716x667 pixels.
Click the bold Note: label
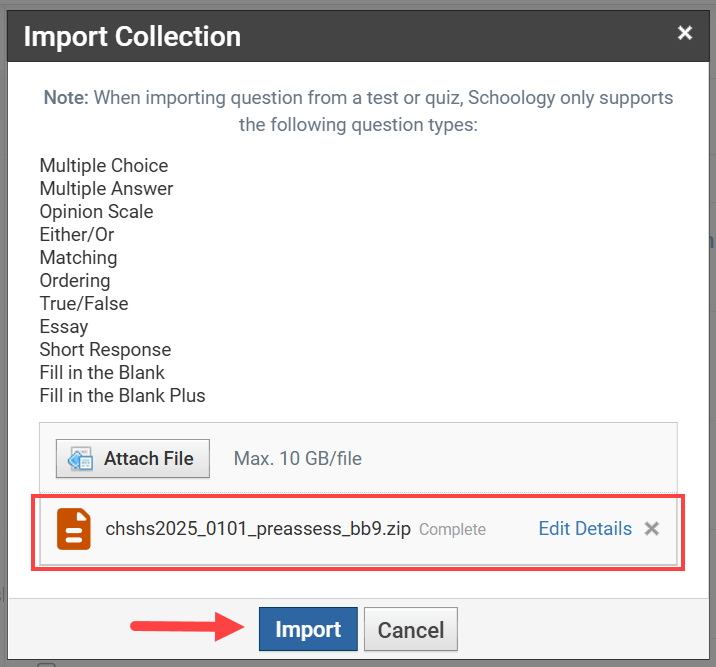coord(65,98)
